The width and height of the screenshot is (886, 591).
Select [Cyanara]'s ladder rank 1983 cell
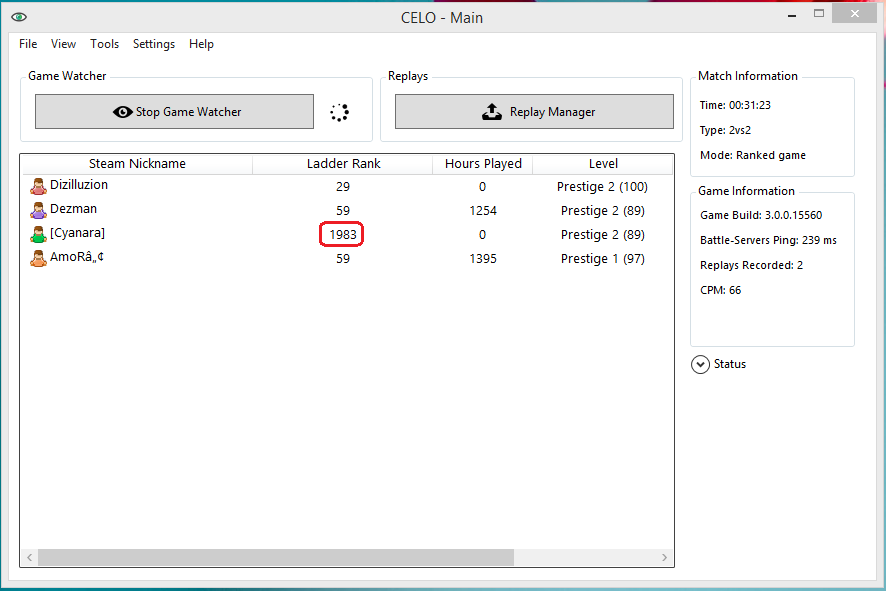tap(342, 234)
